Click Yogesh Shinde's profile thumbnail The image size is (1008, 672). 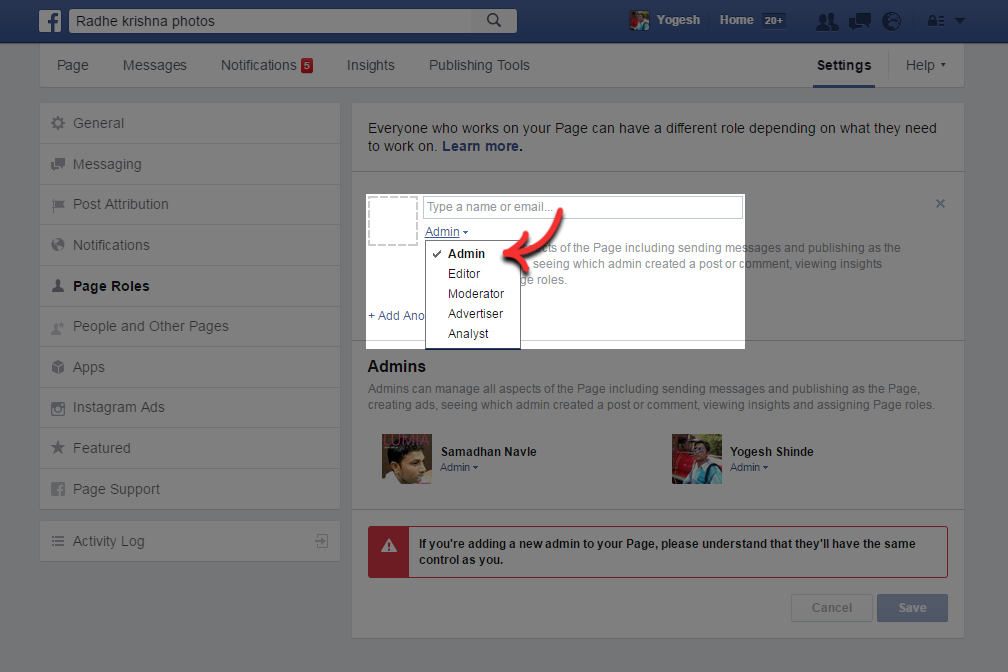(x=697, y=459)
